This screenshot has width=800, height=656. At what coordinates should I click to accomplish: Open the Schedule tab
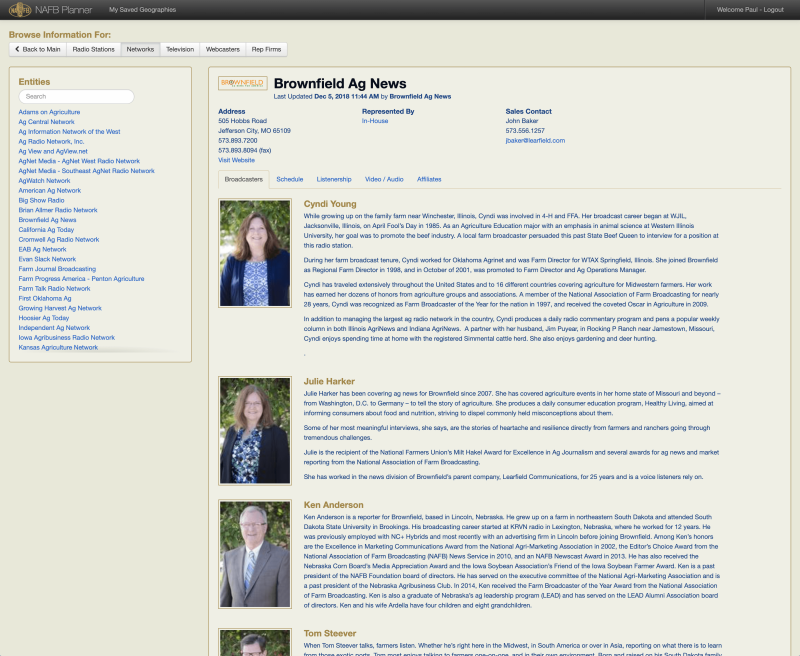pos(289,180)
